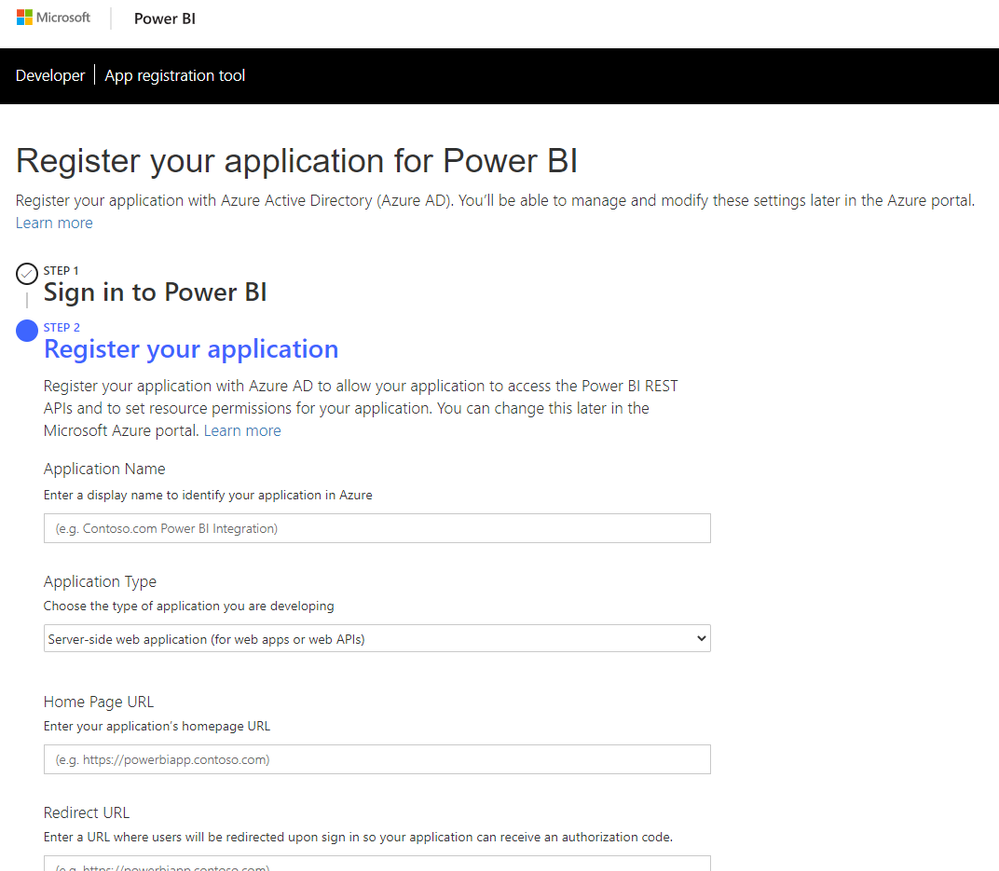Focus the Application Name input field

[377, 528]
